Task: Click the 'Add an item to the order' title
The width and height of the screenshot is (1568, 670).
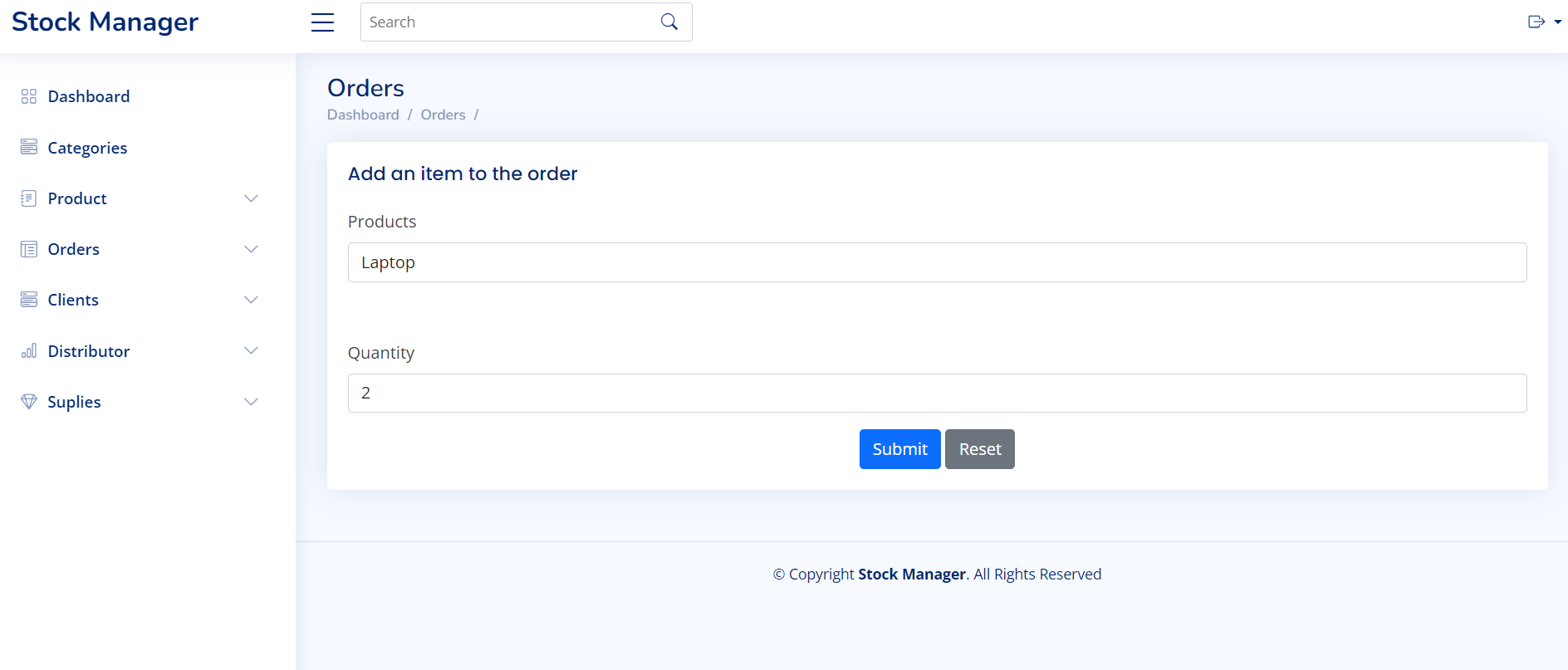Action: (x=463, y=174)
